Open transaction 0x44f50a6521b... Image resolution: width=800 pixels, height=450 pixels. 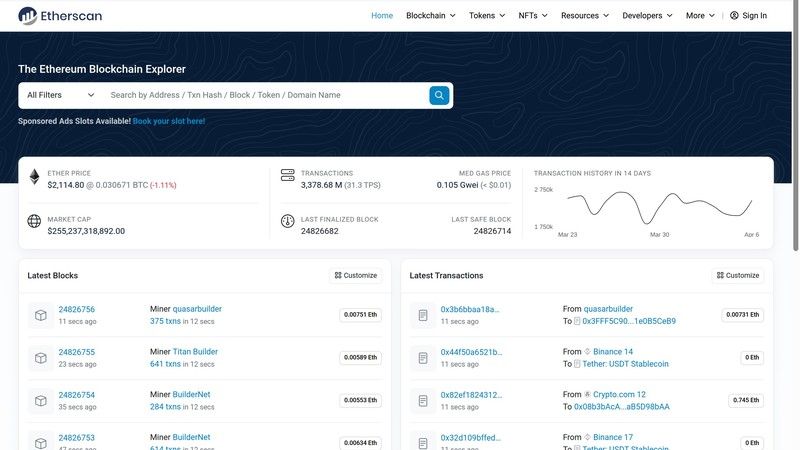[471, 352]
